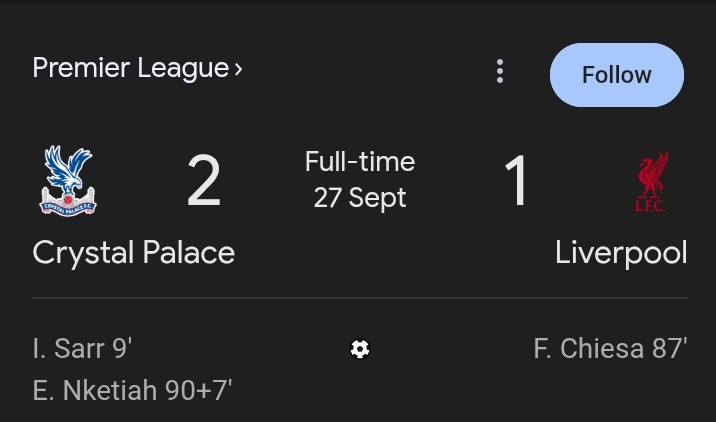Image resolution: width=716 pixels, height=422 pixels.
Task: Select goal scorer F. Chiesa
Action: (588, 348)
